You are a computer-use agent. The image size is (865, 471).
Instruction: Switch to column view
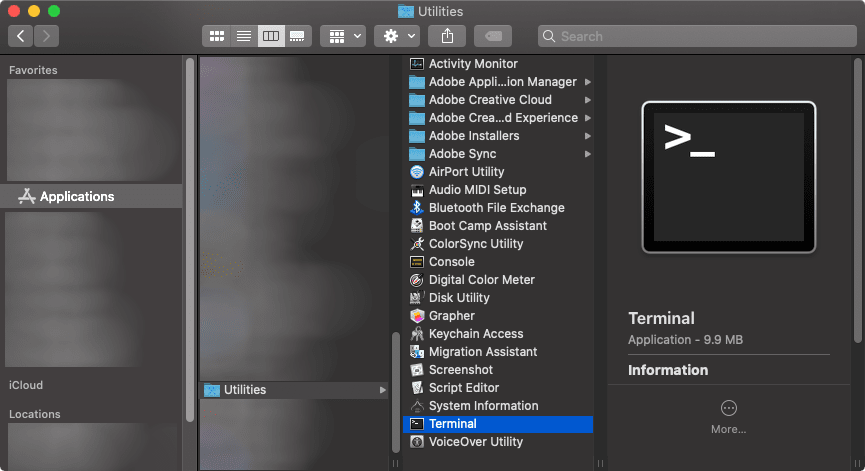pyautogui.click(x=271, y=36)
